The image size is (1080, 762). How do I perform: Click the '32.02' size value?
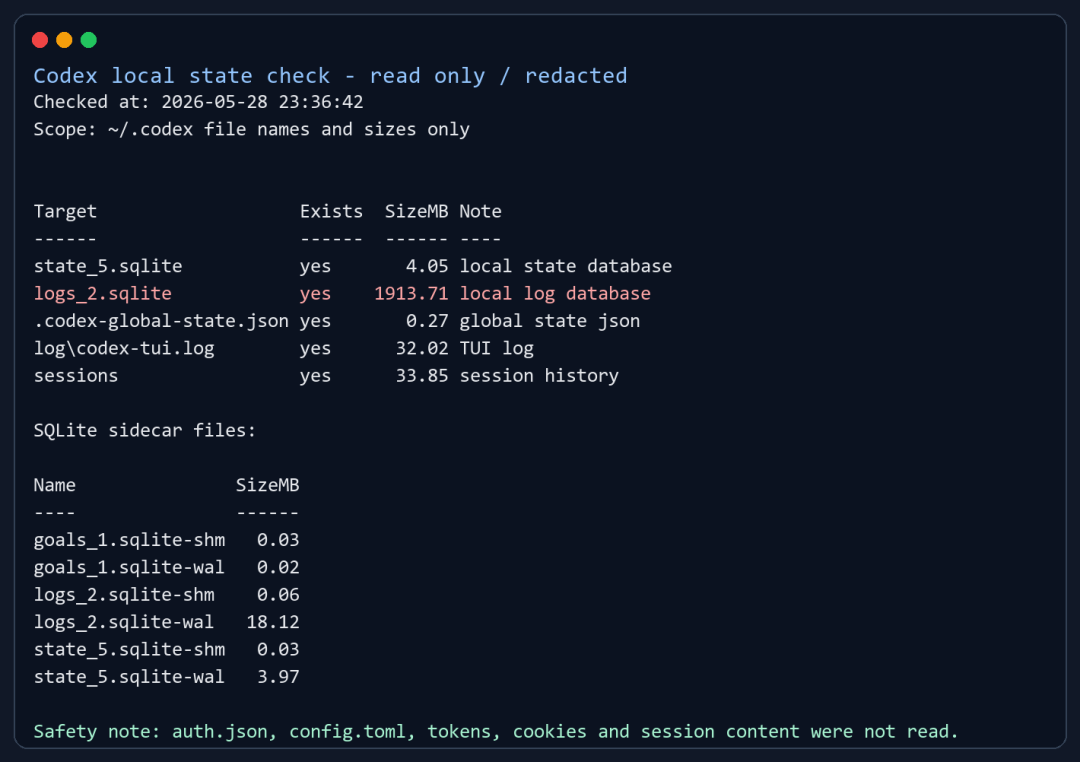coord(422,349)
